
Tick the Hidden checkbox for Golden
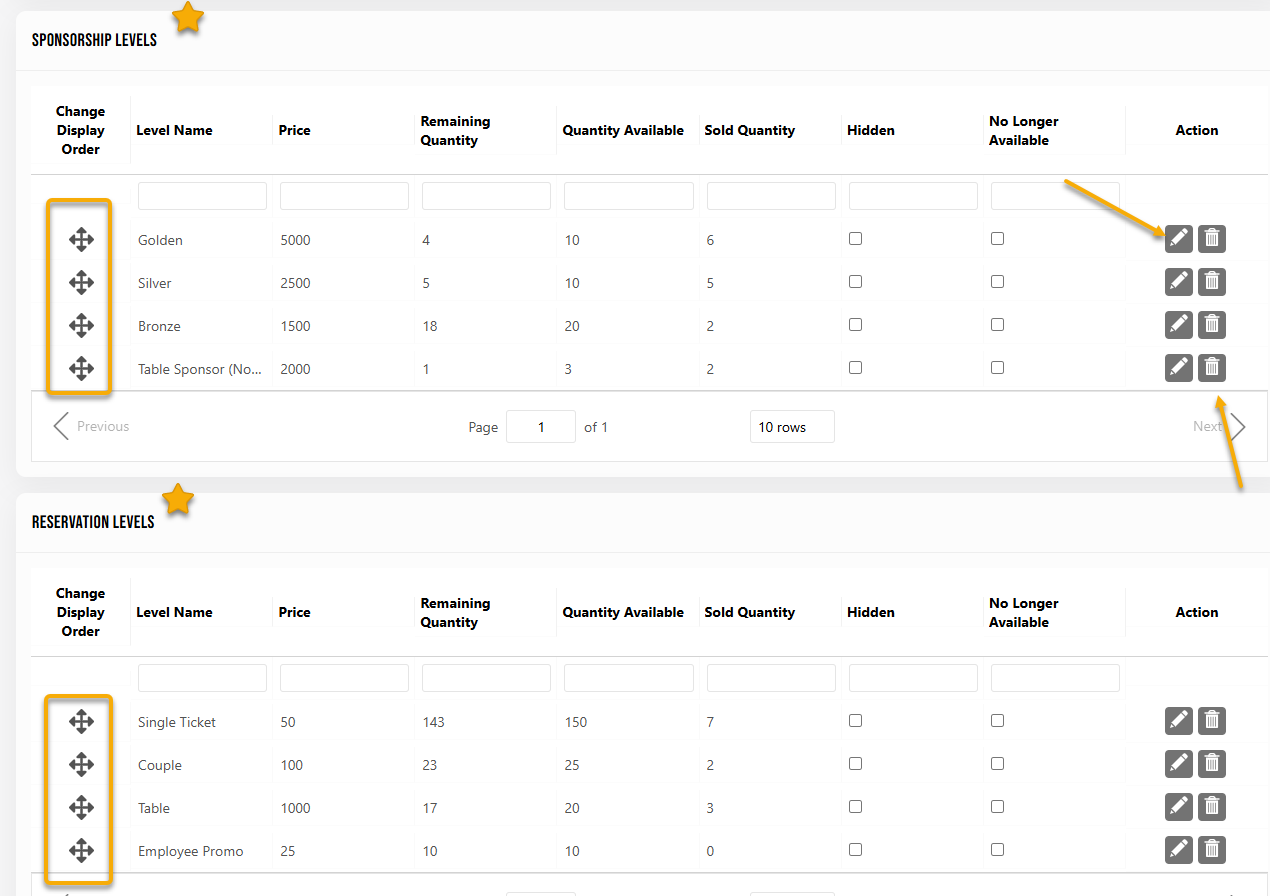[x=855, y=239]
